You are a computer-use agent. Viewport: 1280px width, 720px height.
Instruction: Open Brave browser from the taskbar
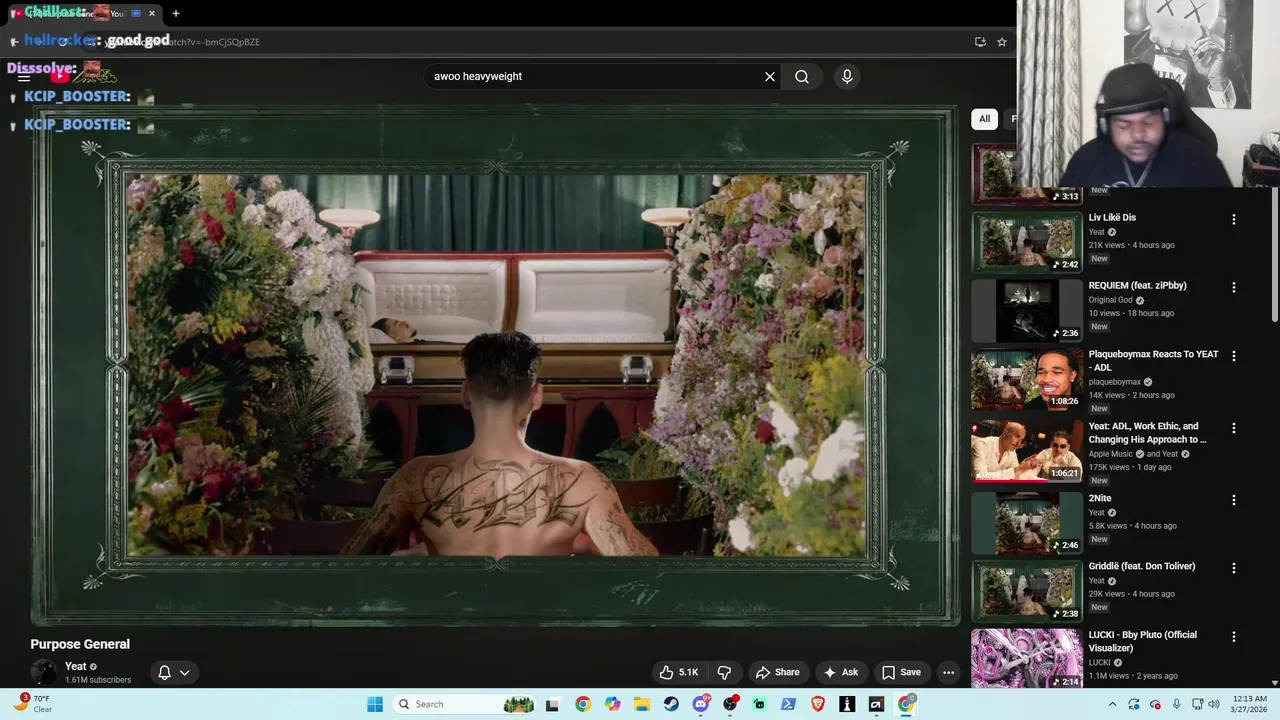pyautogui.click(x=818, y=704)
